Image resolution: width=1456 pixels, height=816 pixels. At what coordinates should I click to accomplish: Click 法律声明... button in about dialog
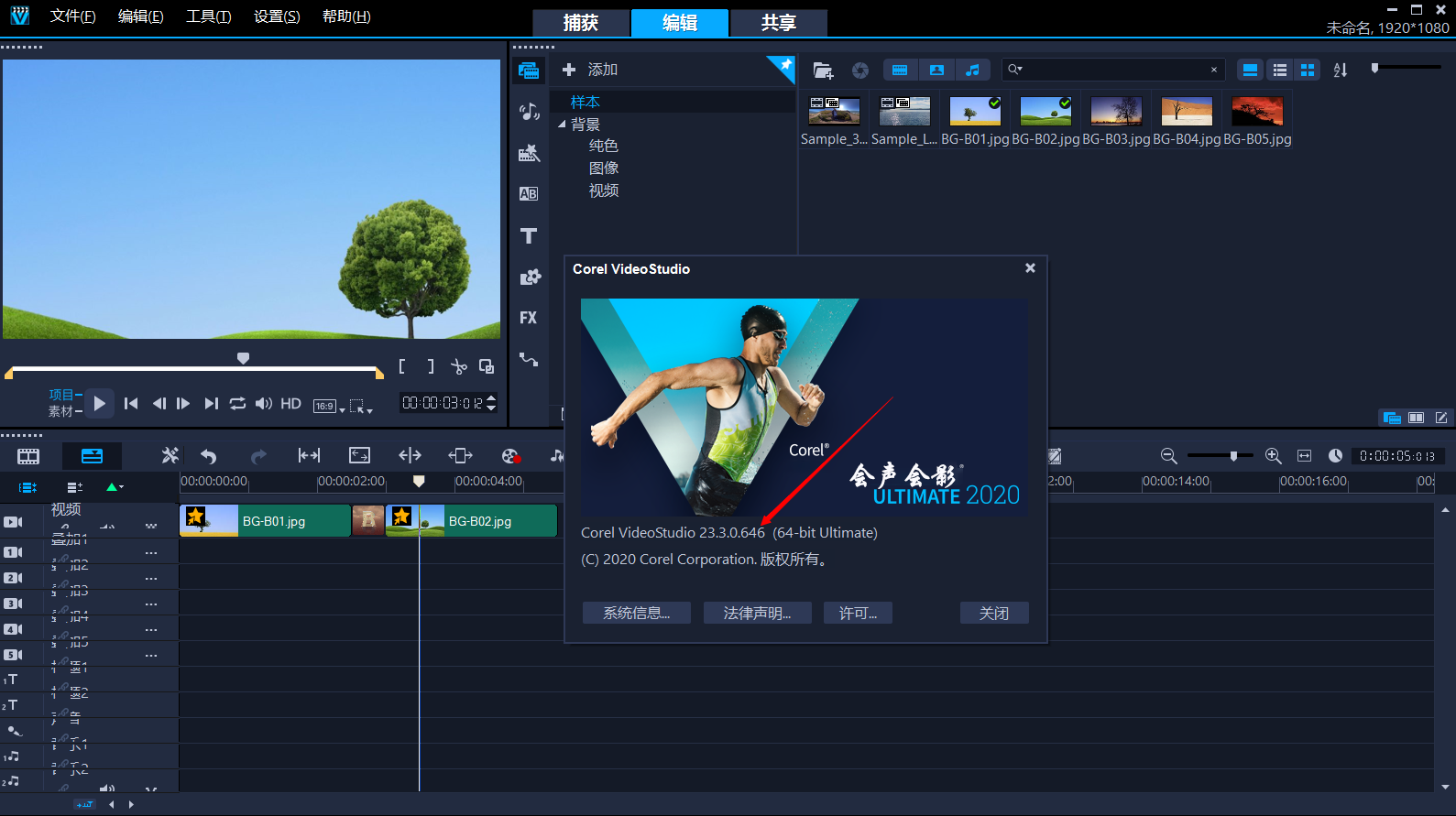pyautogui.click(x=757, y=613)
